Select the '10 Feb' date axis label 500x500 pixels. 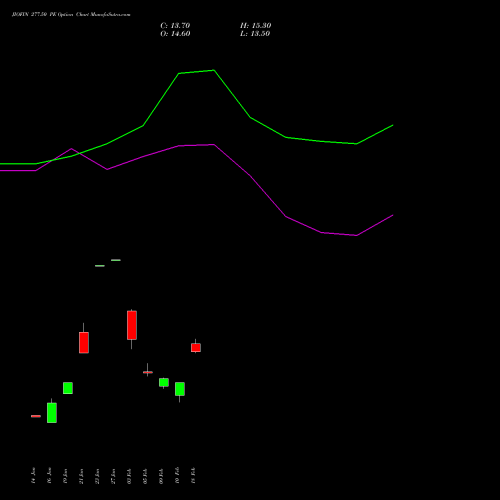tap(177, 475)
